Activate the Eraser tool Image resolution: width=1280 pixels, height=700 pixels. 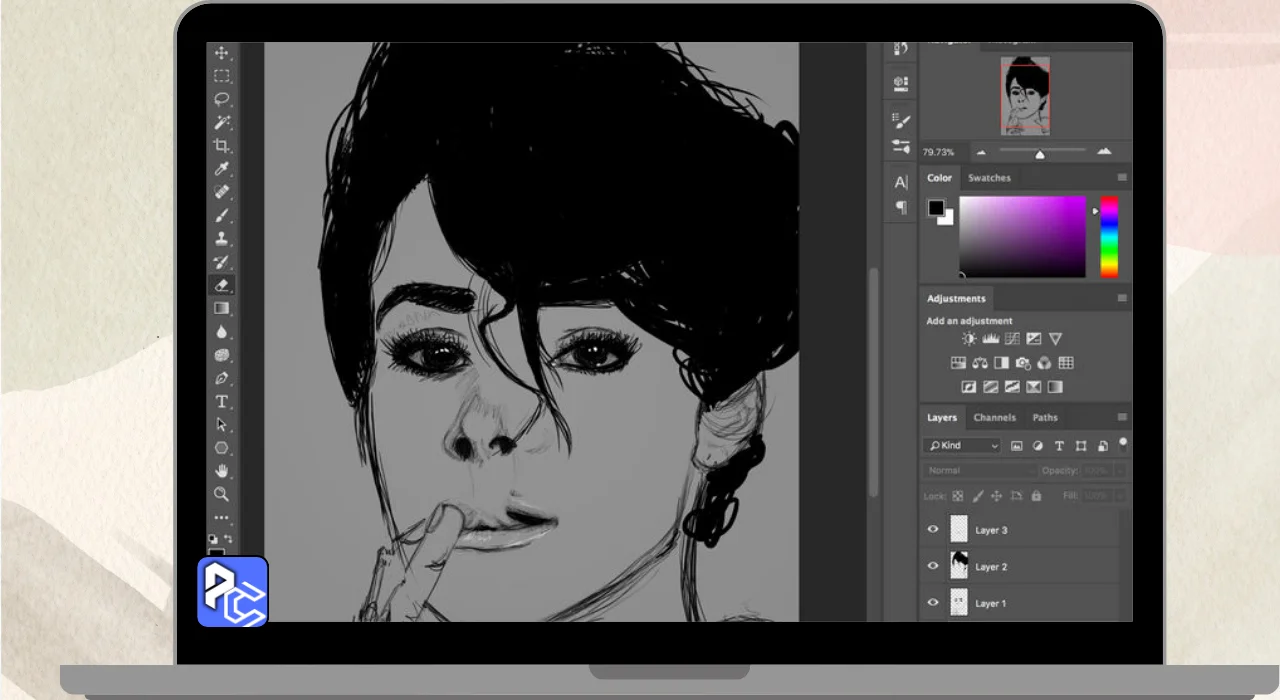click(222, 285)
